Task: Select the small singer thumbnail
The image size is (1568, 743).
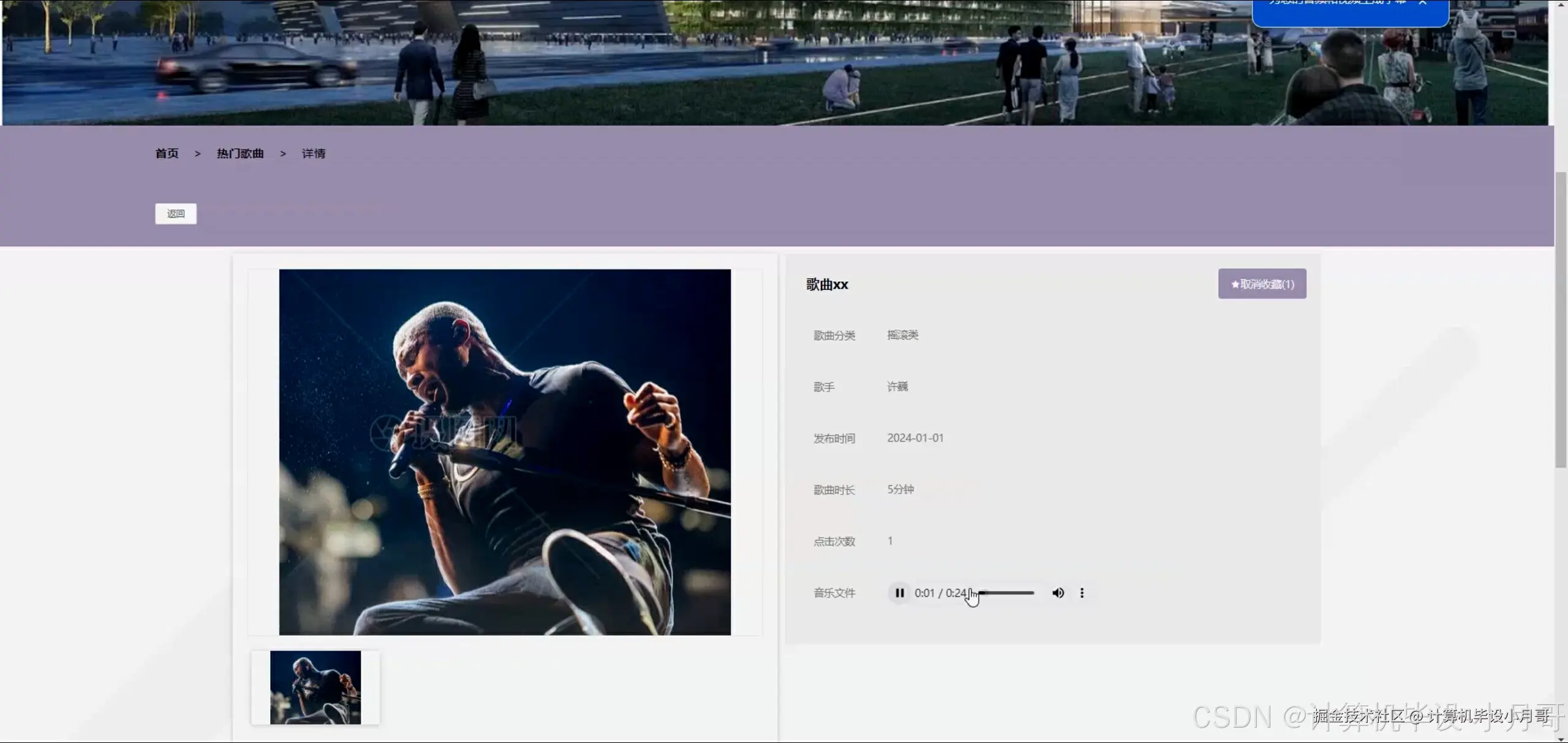Action: point(315,687)
